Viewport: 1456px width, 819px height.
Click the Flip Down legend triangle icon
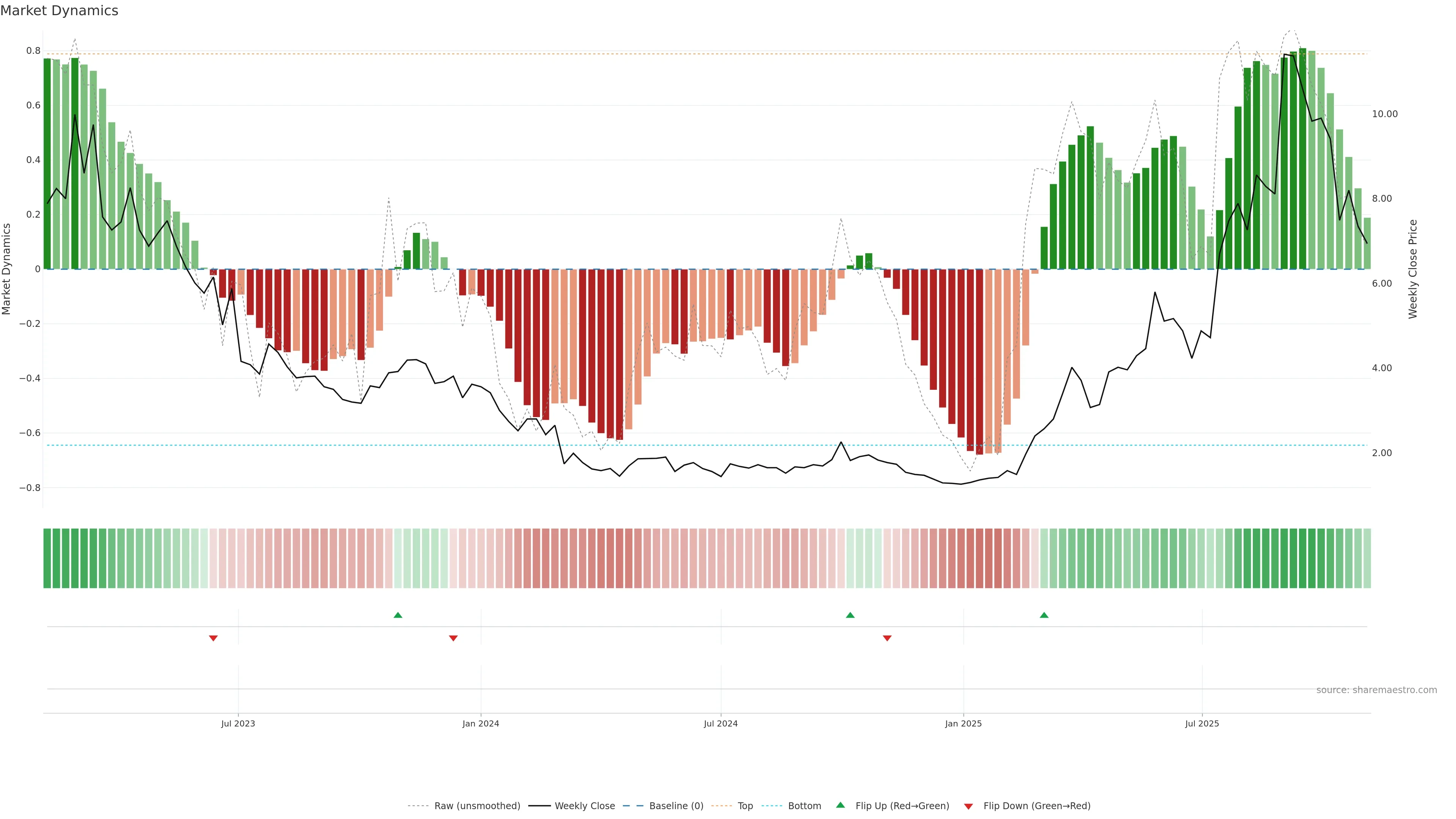(968, 806)
